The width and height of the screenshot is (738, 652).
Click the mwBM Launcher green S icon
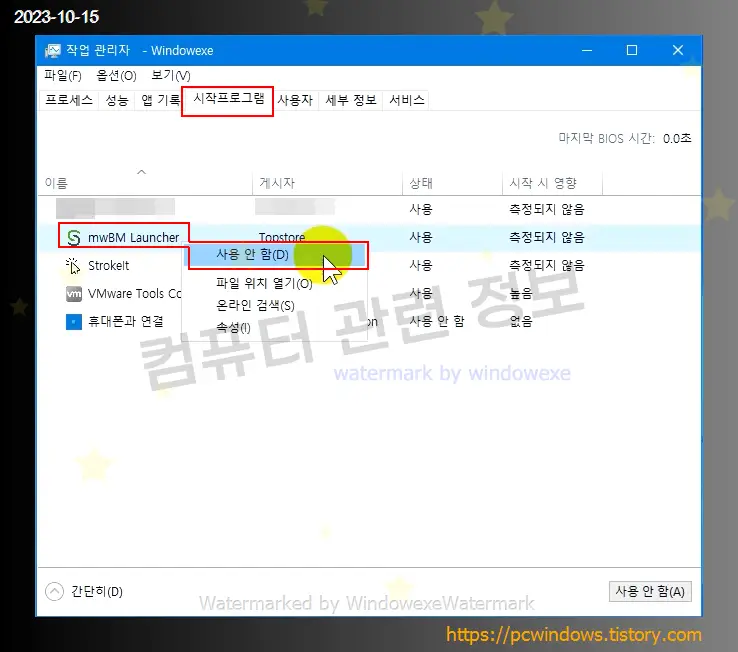[73, 238]
